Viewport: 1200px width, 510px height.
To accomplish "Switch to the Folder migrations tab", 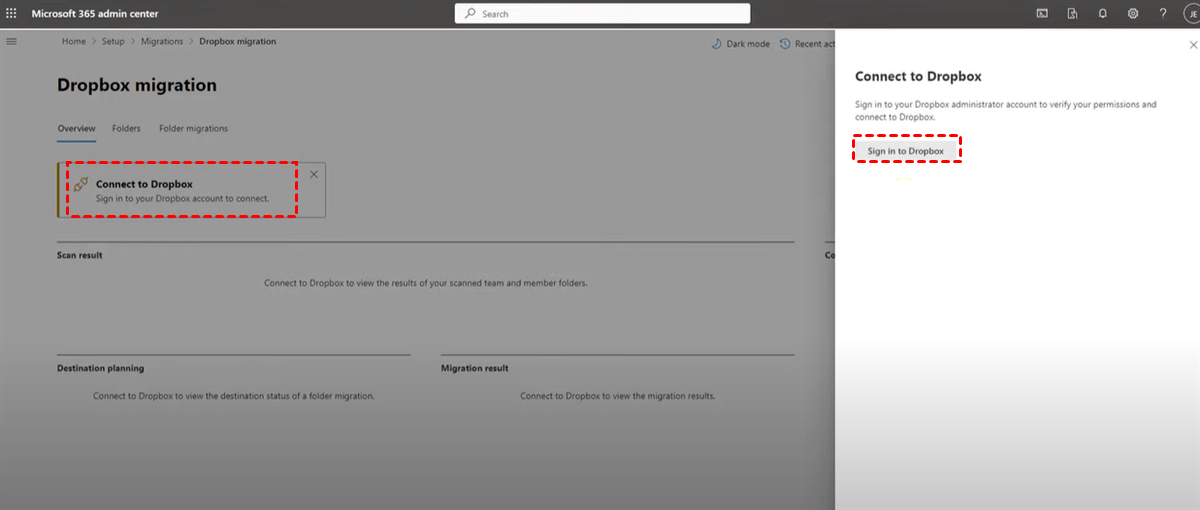I will [193, 128].
